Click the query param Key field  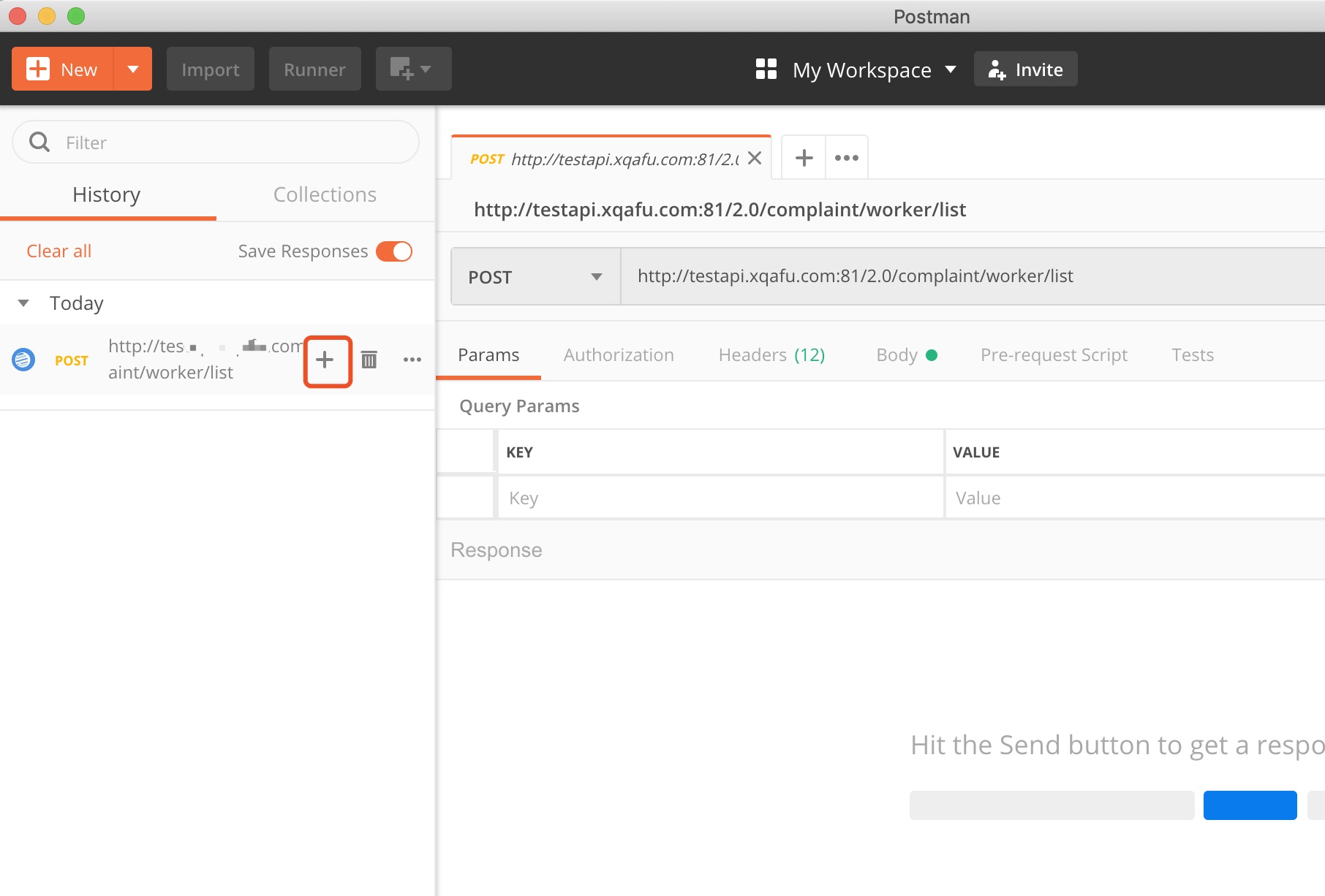(720, 498)
